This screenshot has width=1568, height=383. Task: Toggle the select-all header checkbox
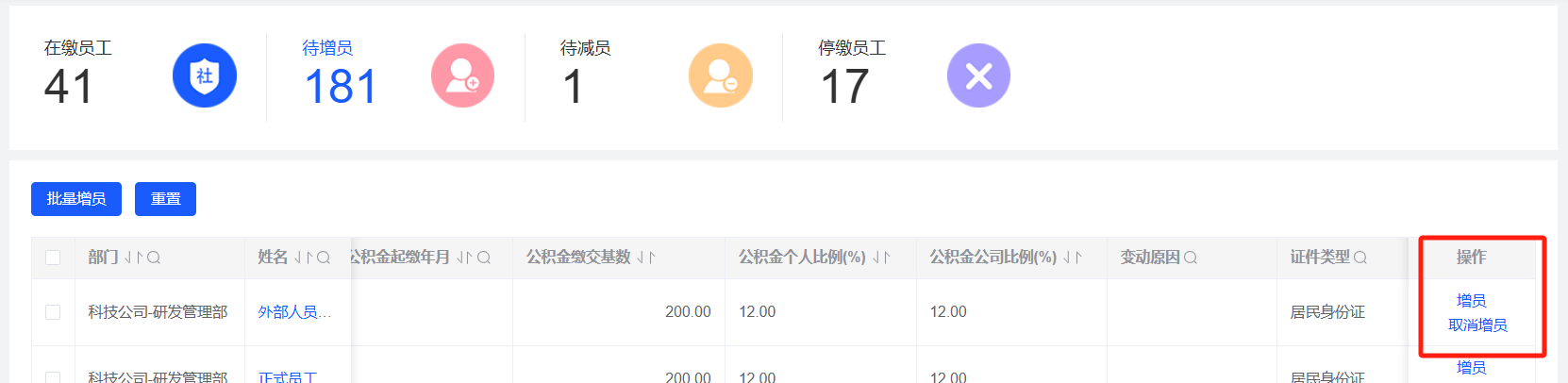(53, 258)
